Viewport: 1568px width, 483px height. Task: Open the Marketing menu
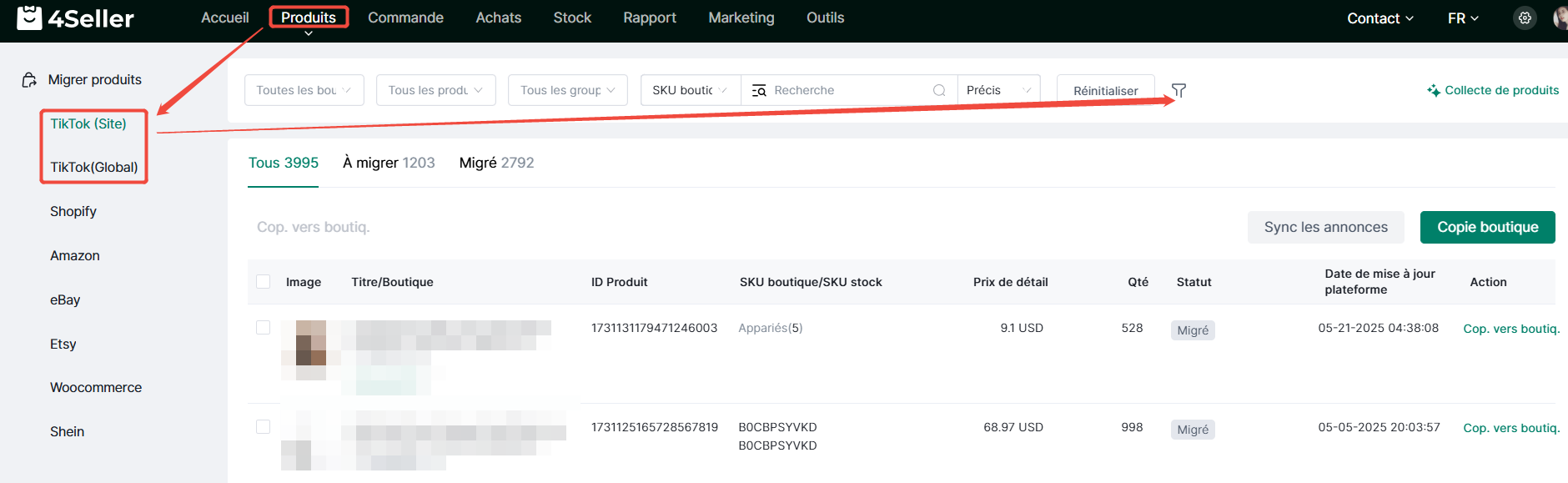click(x=741, y=18)
